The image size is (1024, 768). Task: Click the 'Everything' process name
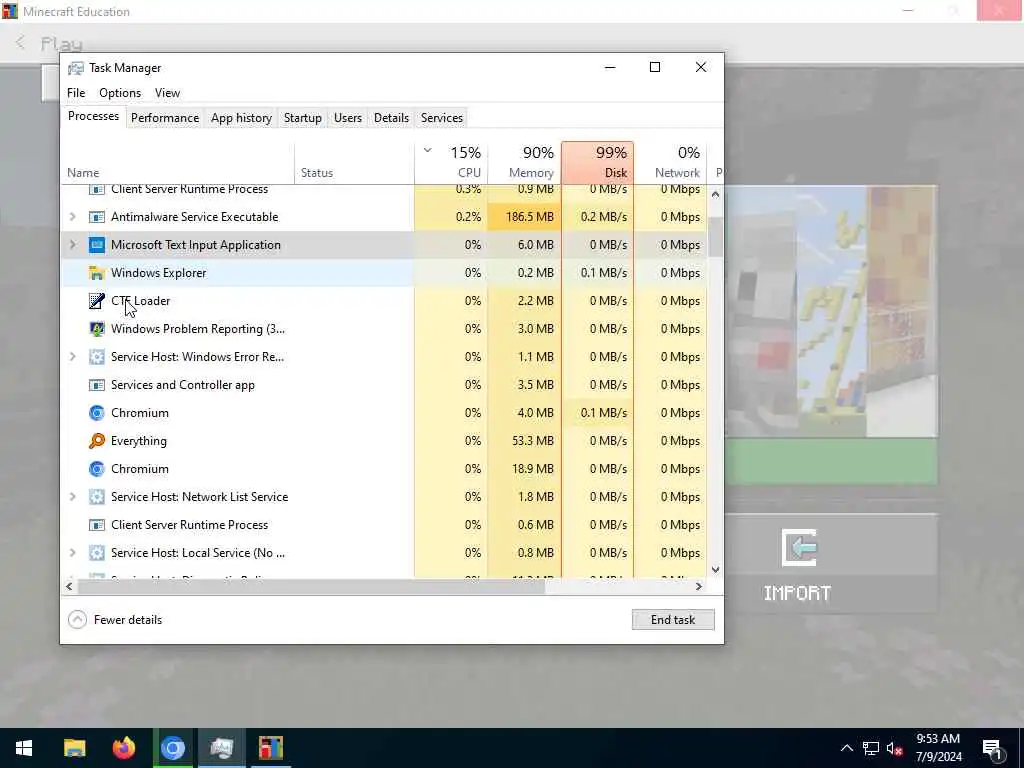[x=138, y=441]
